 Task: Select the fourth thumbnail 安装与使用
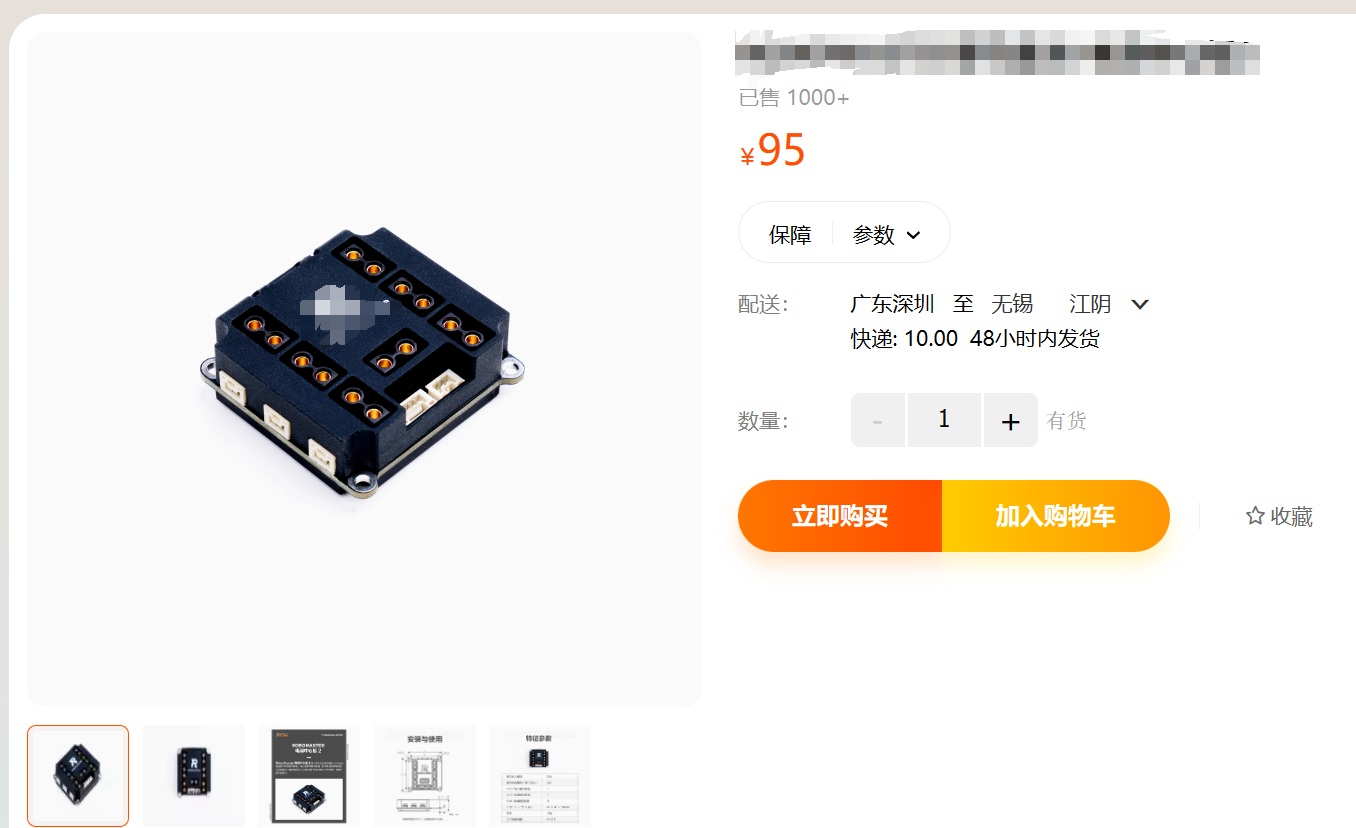pos(425,776)
